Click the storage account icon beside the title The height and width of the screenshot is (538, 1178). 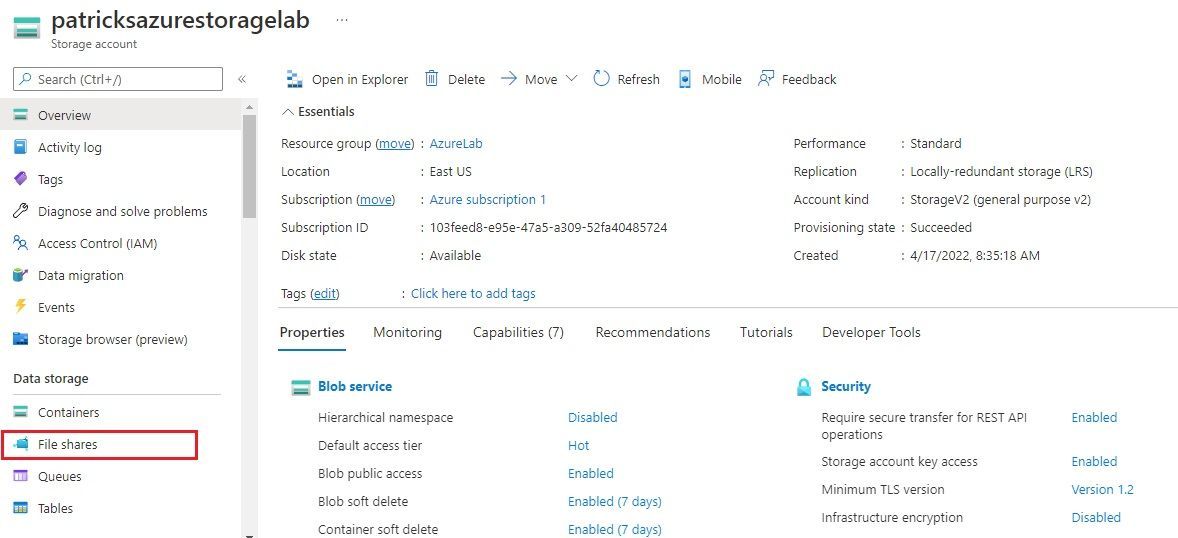point(27,29)
